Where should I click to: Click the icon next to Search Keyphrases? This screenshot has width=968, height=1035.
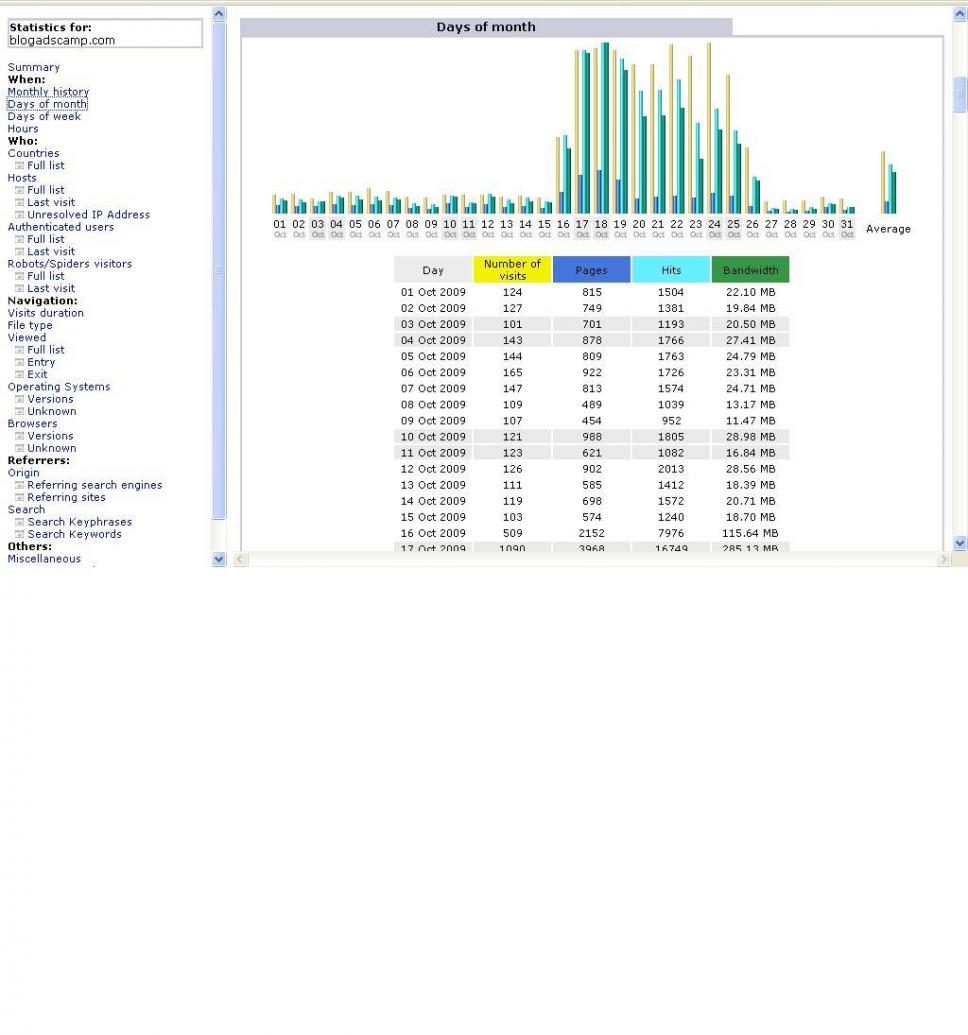(x=20, y=523)
